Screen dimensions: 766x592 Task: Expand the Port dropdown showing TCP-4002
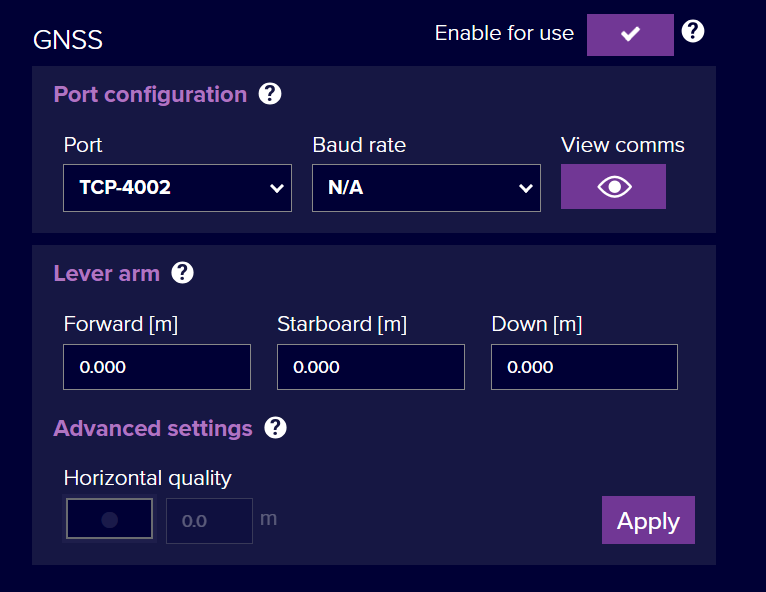click(x=177, y=188)
